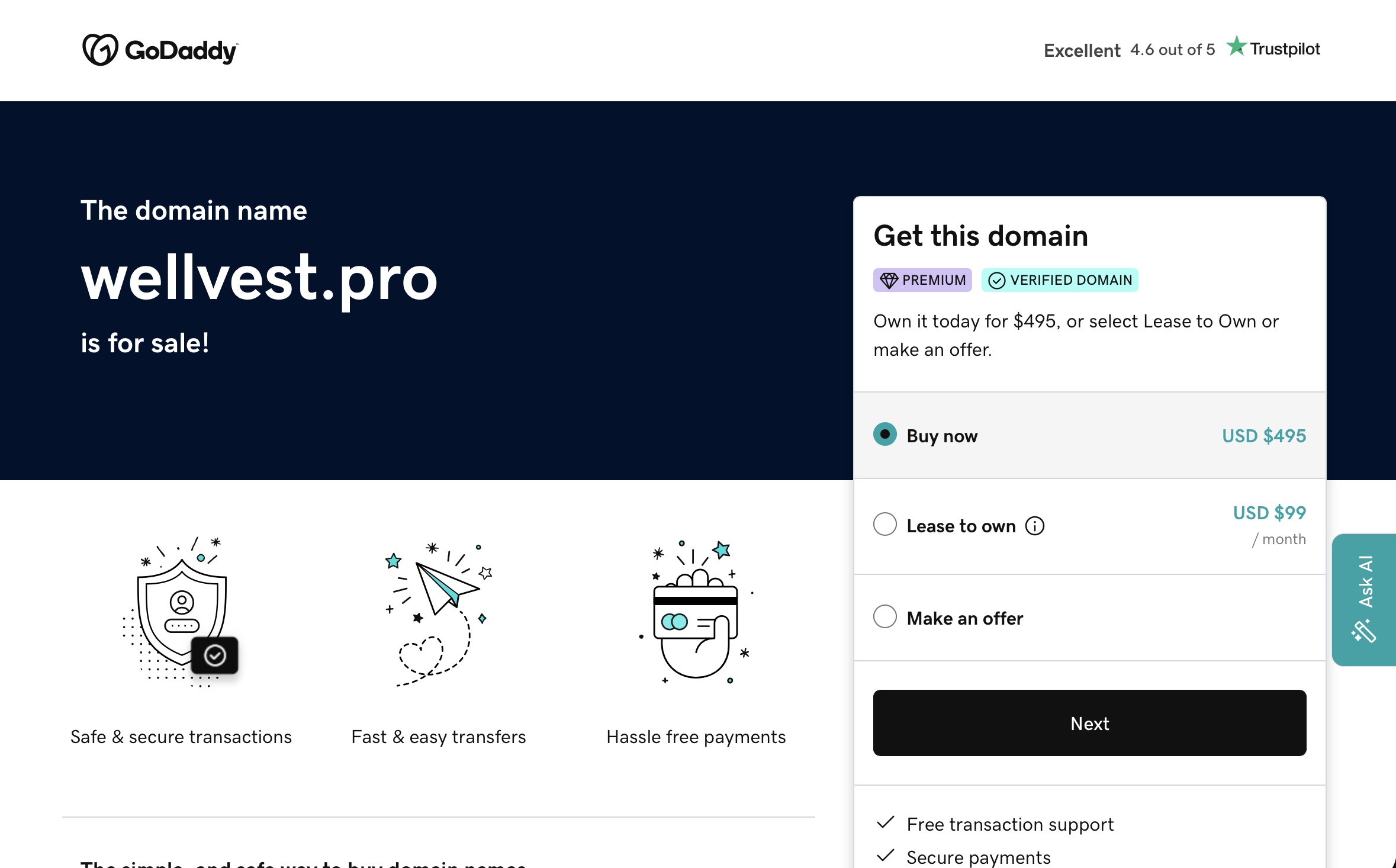Click the Ask AI magic wand icon
This screenshot has width=1396, height=868.
coord(1363,633)
